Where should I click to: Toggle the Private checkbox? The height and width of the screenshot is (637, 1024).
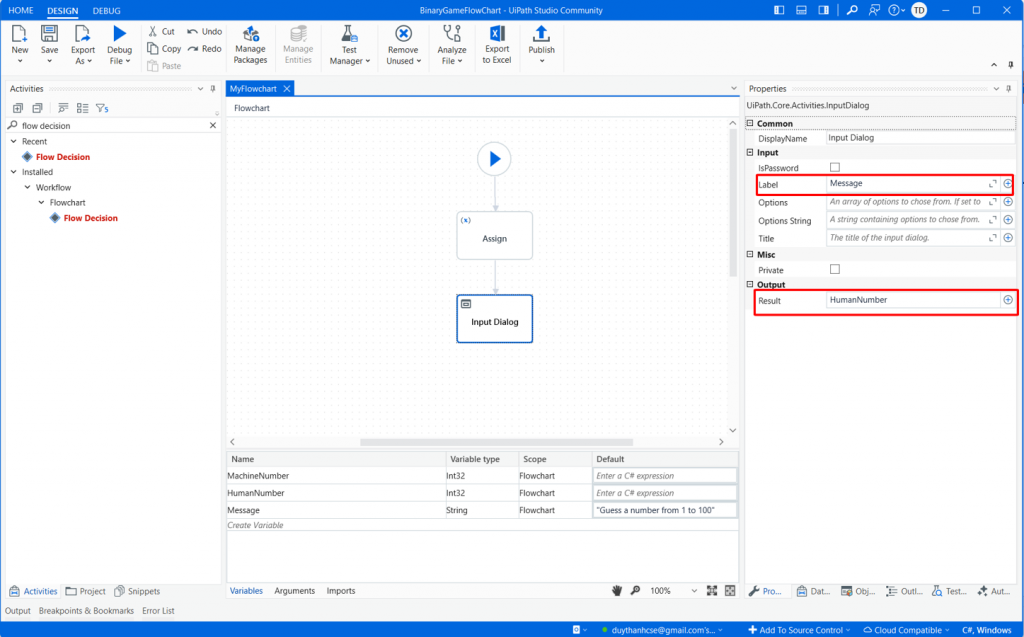tap(835, 269)
